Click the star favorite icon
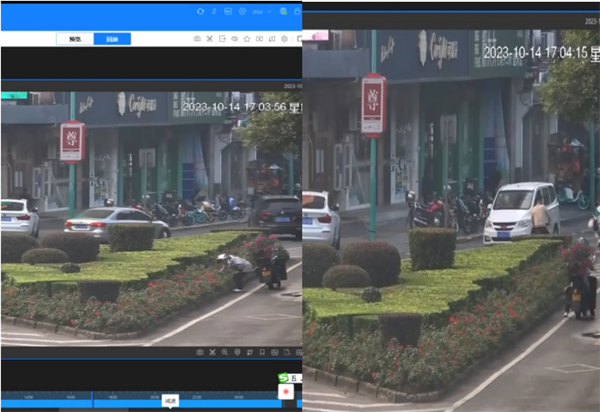600x412 pixels. pyautogui.click(x=247, y=39)
